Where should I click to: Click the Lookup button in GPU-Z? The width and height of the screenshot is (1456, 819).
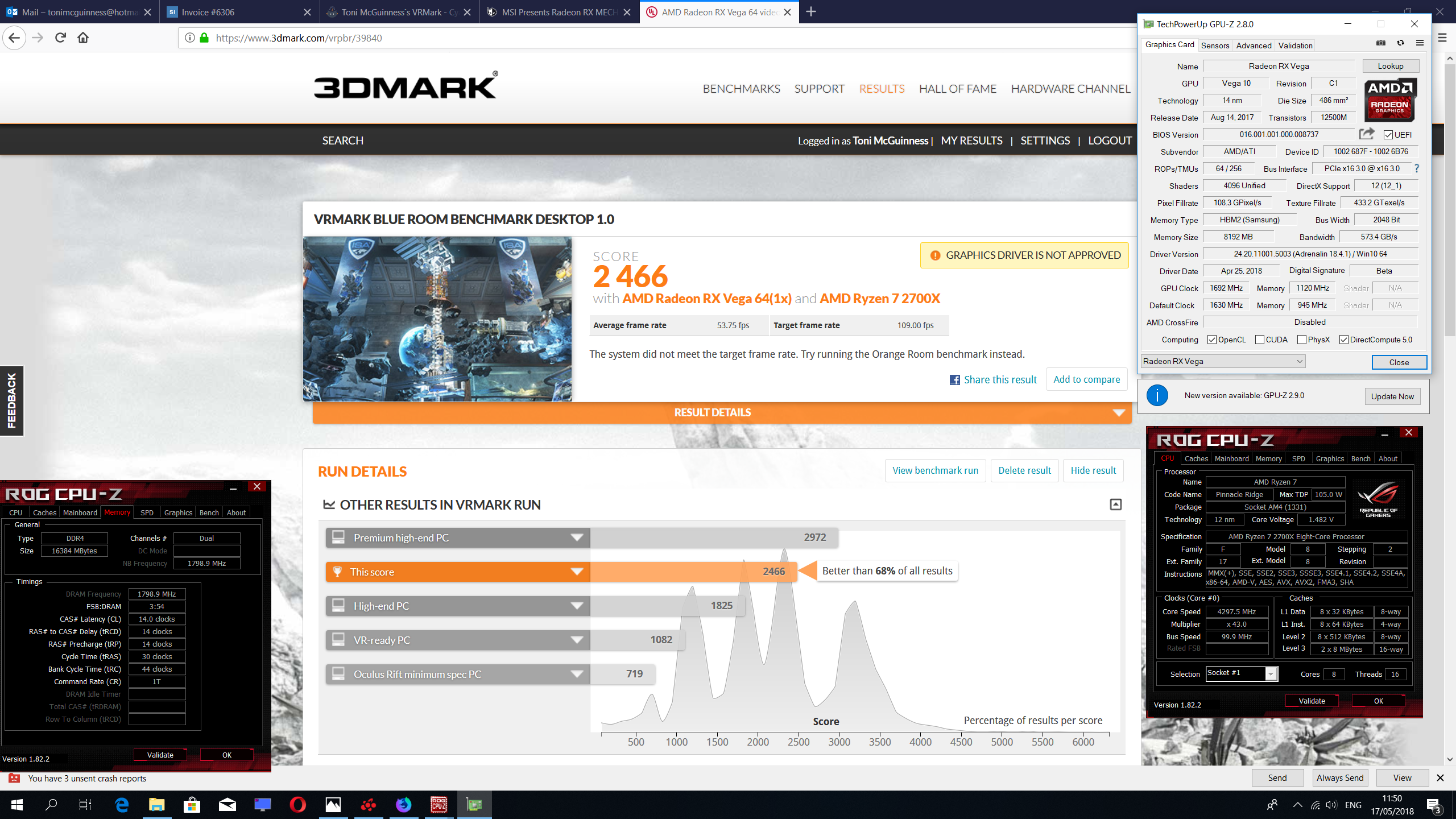pyautogui.click(x=1391, y=66)
